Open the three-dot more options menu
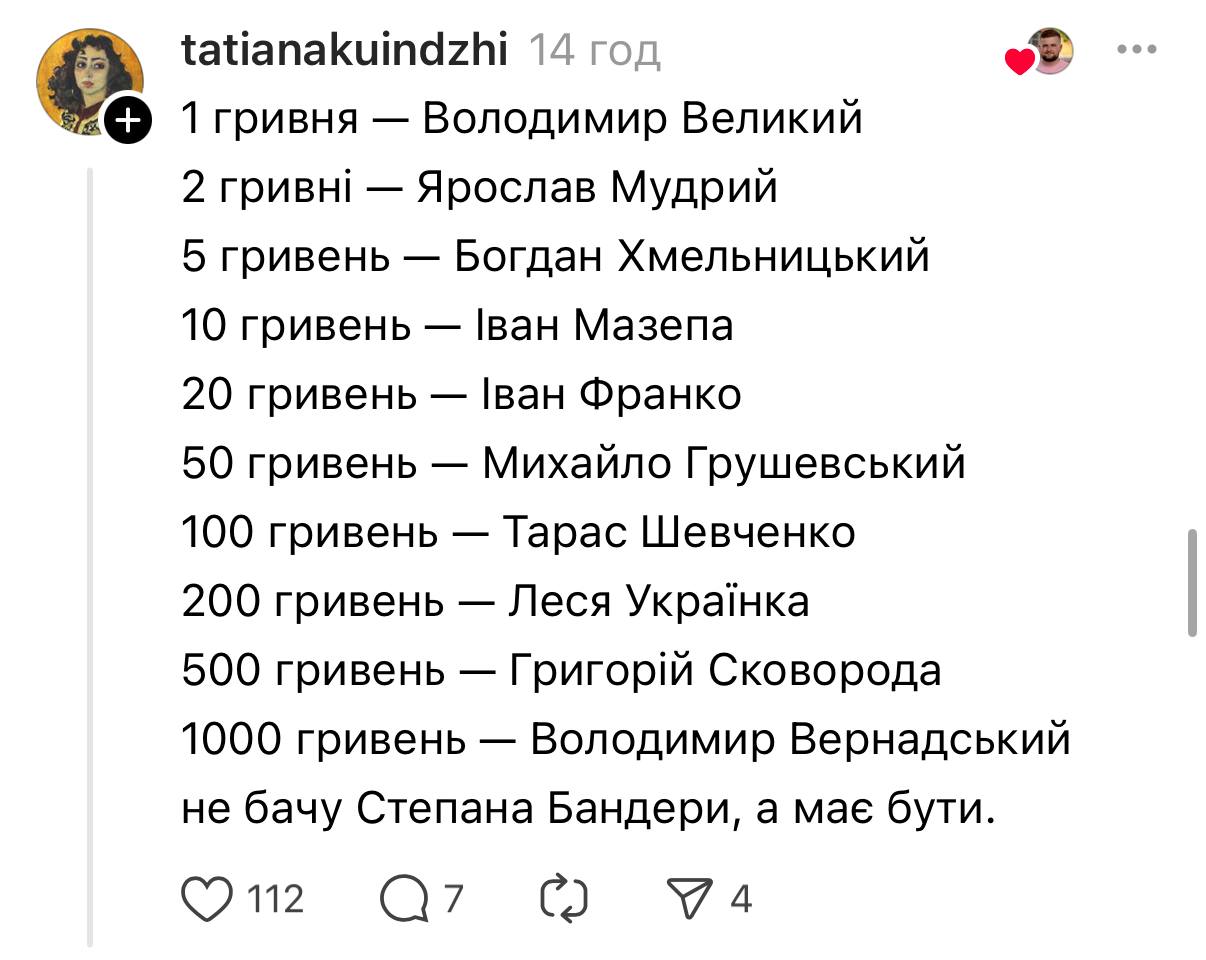This screenshot has width=1206, height=960. click(1136, 49)
